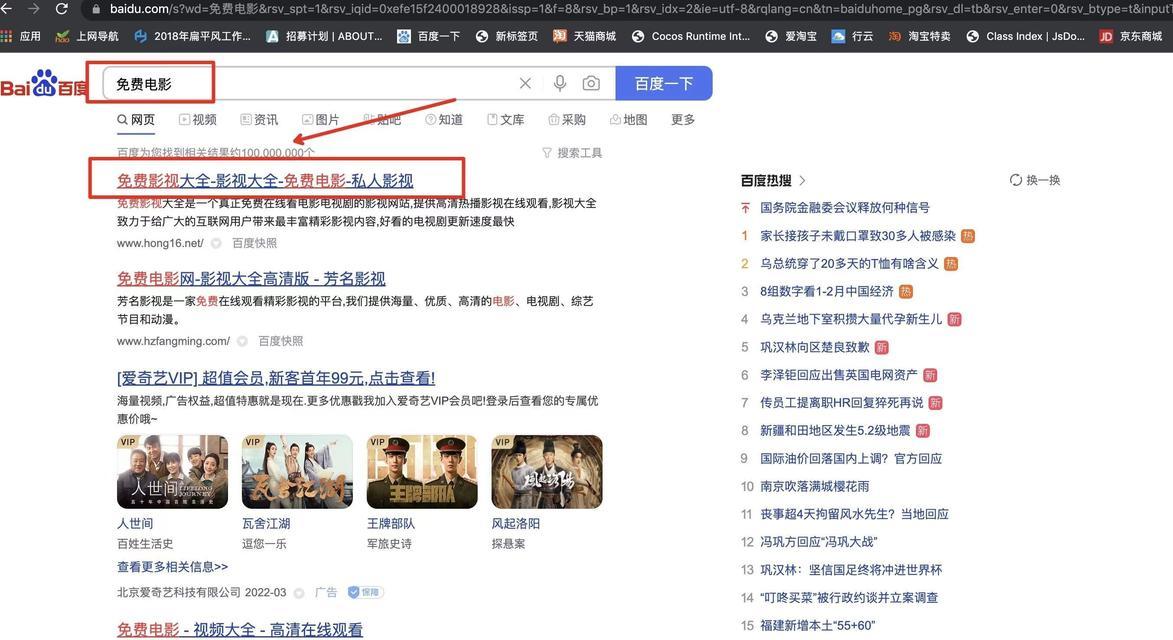
Task: Open hot topic 传员工提离职HR回复猝死再说
Action: tap(842, 403)
